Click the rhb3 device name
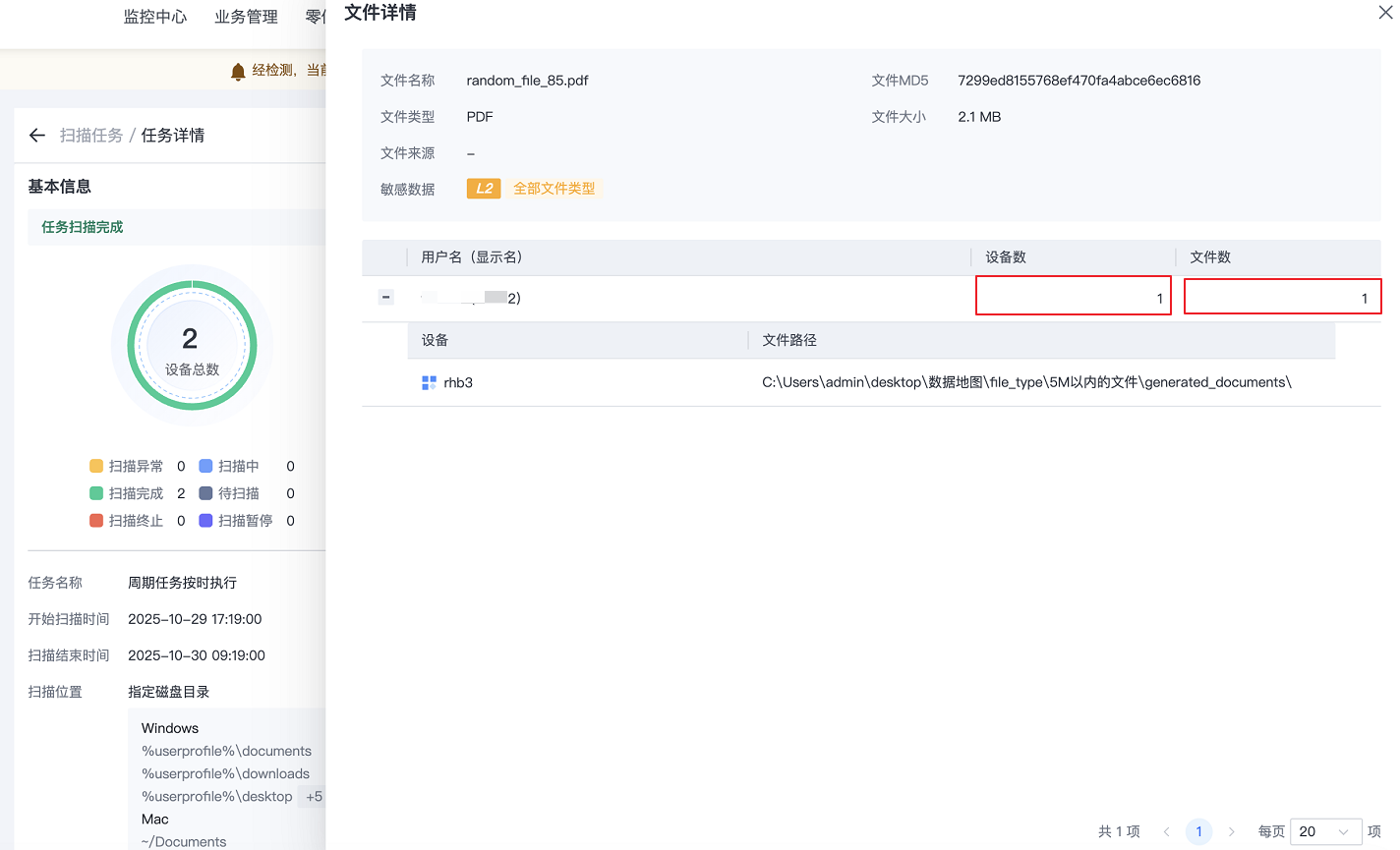Image resolution: width=1400 pixels, height=850 pixels. (458, 383)
